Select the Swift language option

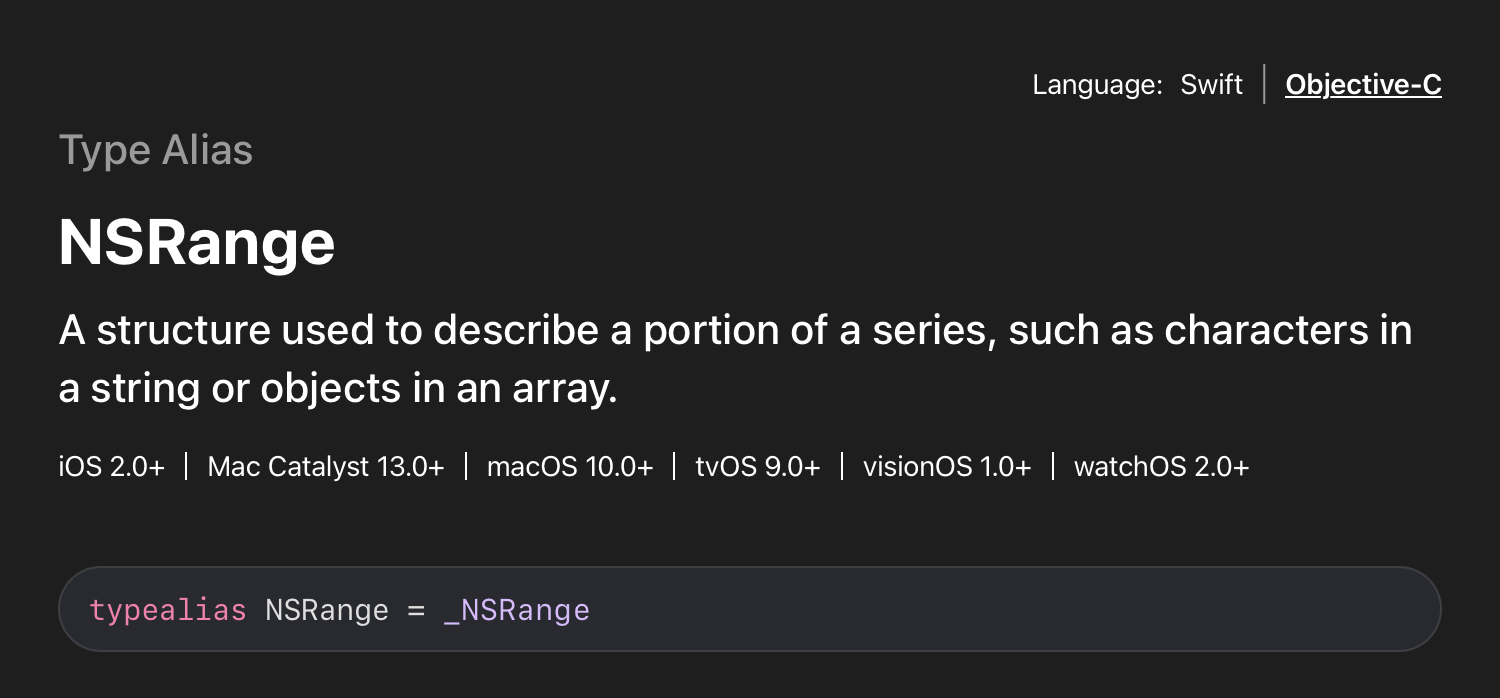(1211, 85)
